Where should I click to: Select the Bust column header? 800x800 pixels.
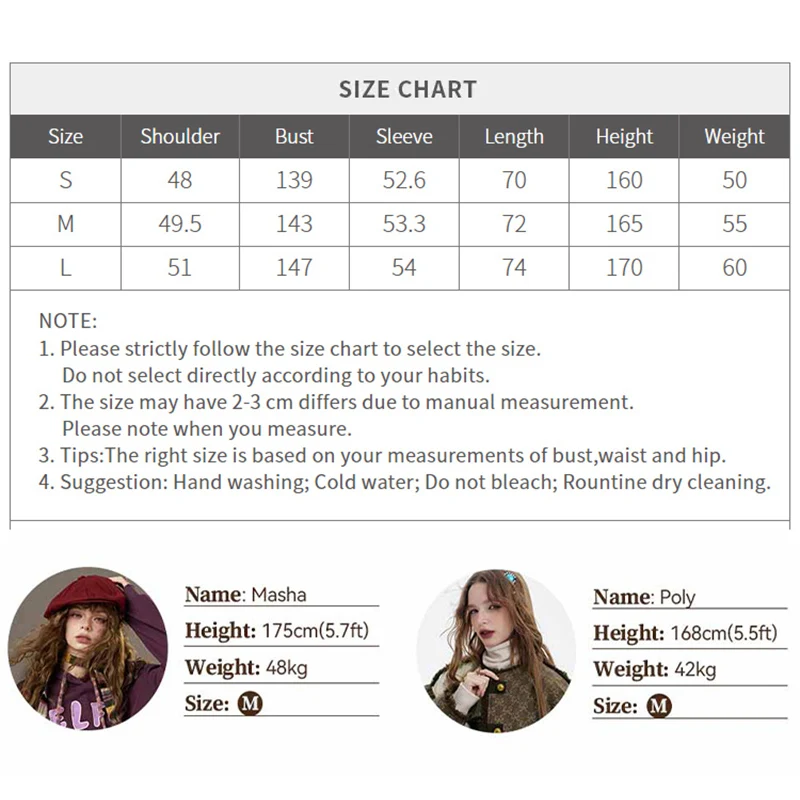pos(294,137)
